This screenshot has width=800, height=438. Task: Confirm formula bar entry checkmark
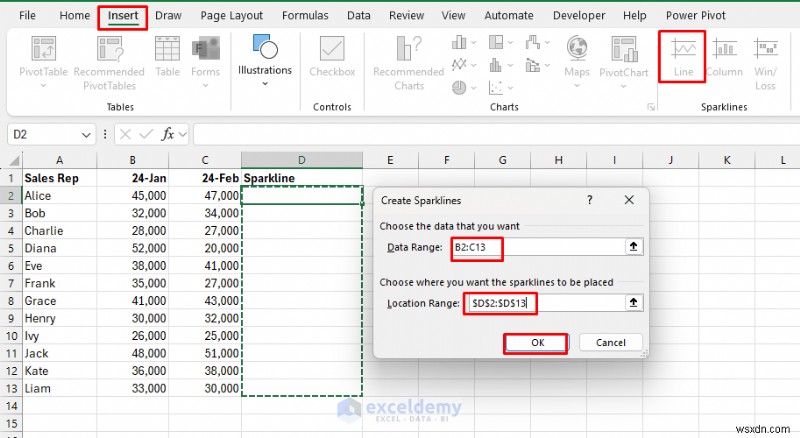pos(146,134)
